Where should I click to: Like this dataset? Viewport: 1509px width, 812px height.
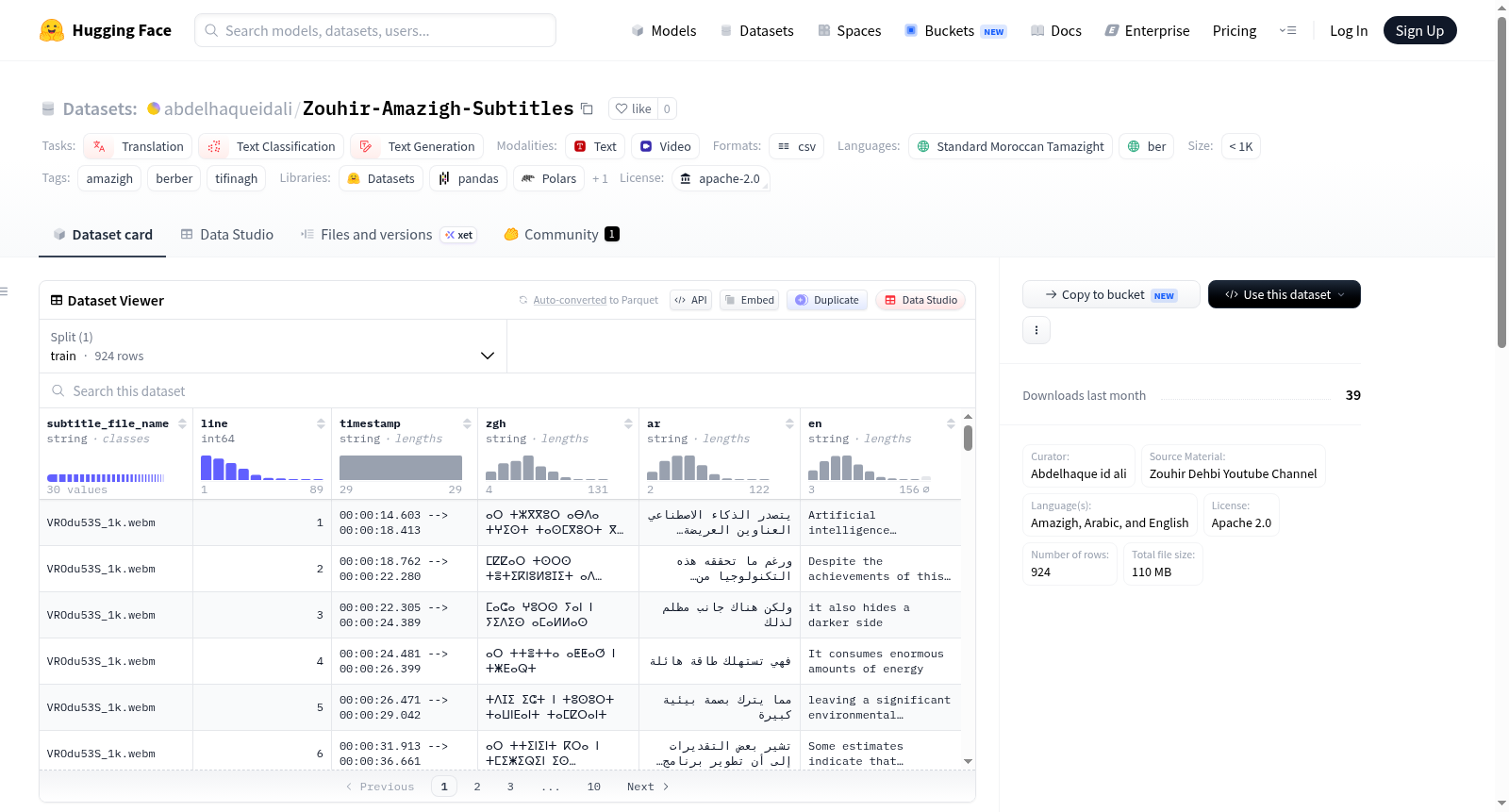tap(633, 108)
